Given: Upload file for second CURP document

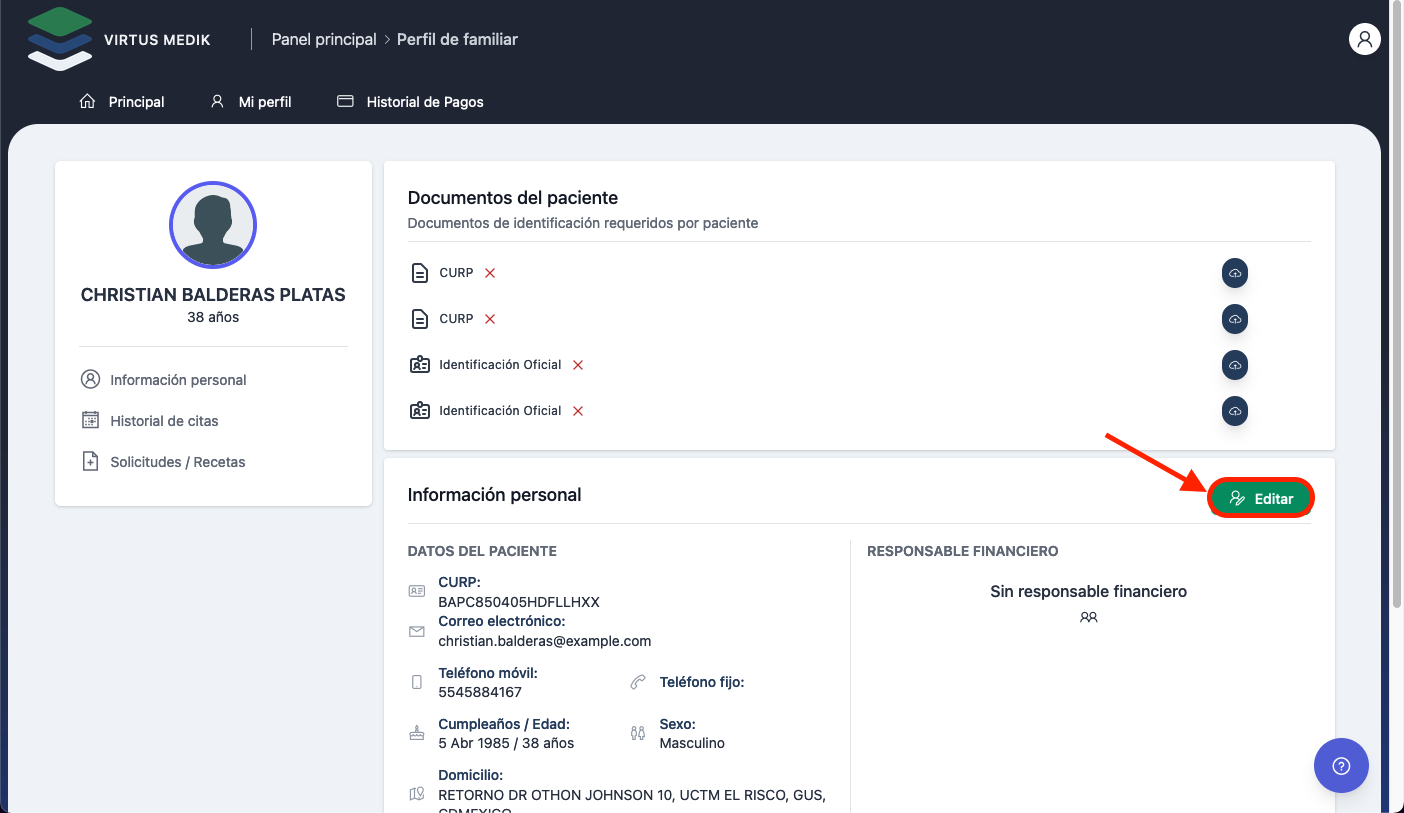Looking at the screenshot, I should click(1235, 319).
